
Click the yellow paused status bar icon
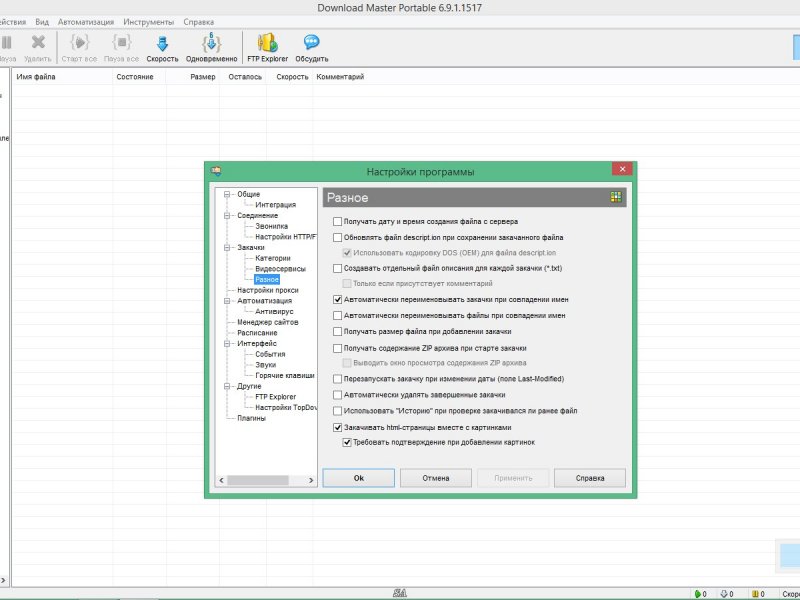pos(755,594)
